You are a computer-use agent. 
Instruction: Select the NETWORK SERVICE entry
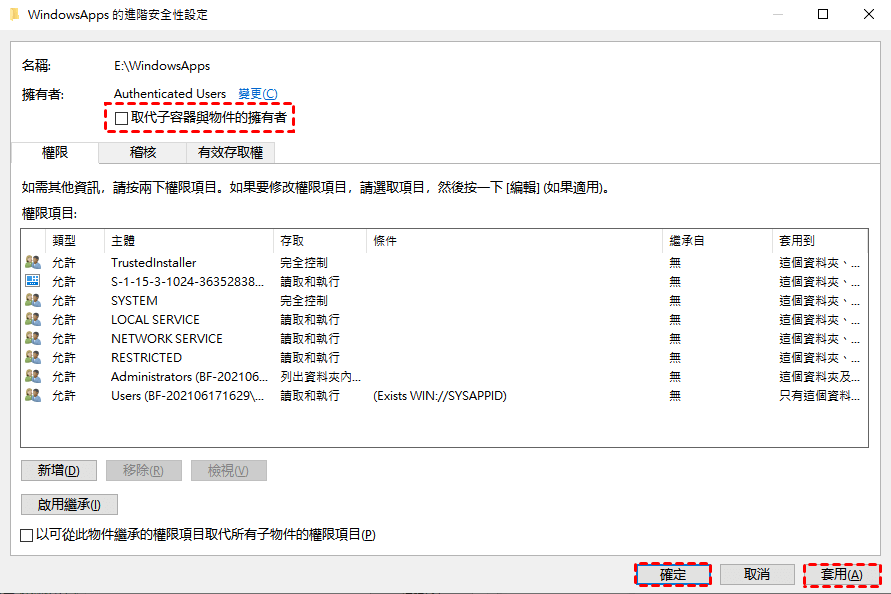point(166,339)
